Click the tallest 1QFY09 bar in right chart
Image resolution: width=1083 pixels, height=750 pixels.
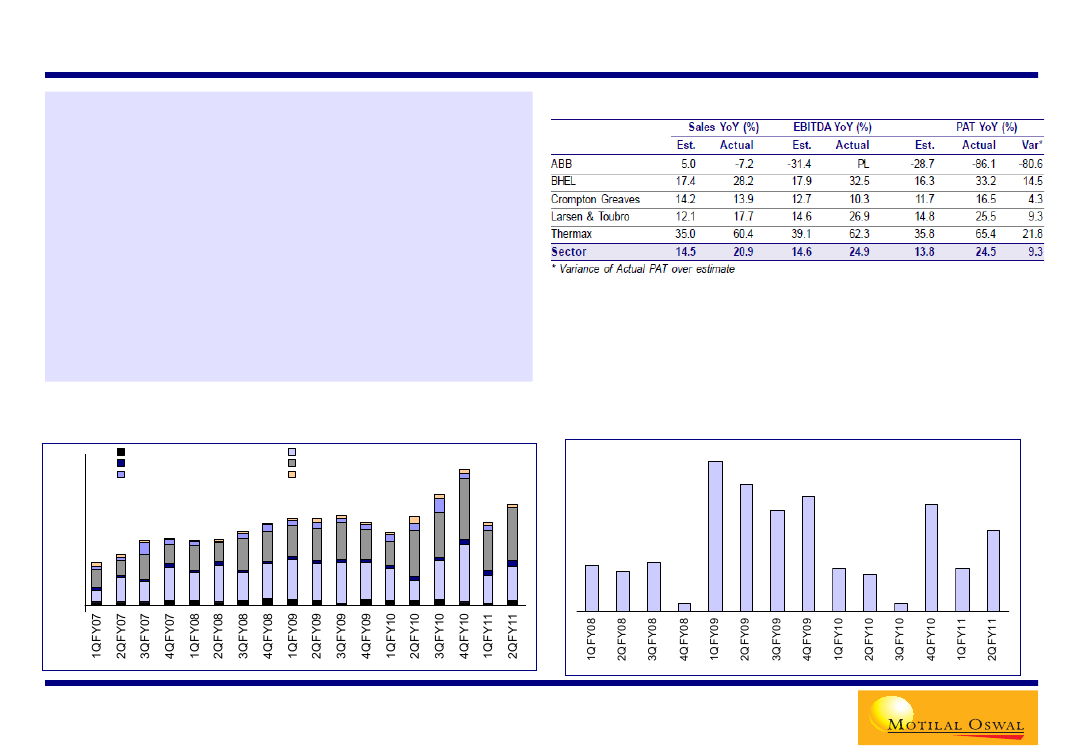715,535
